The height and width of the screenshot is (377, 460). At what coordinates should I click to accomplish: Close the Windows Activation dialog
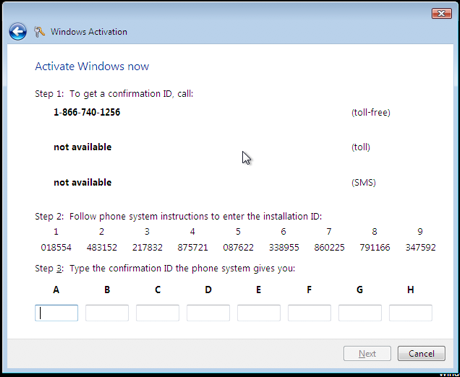[x=441, y=13]
